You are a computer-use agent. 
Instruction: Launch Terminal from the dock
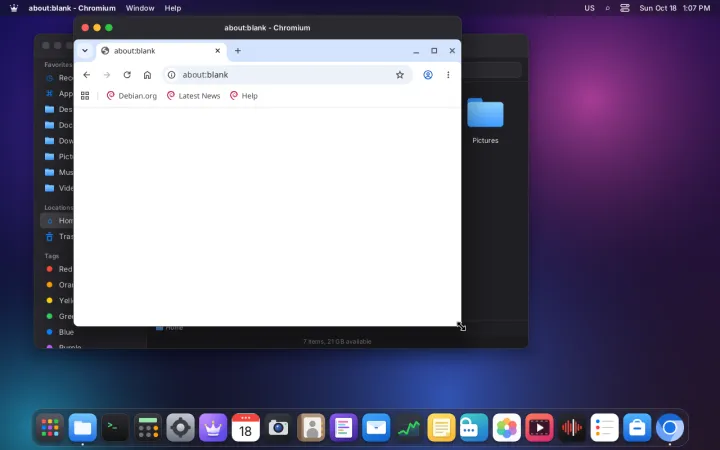point(115,428)
